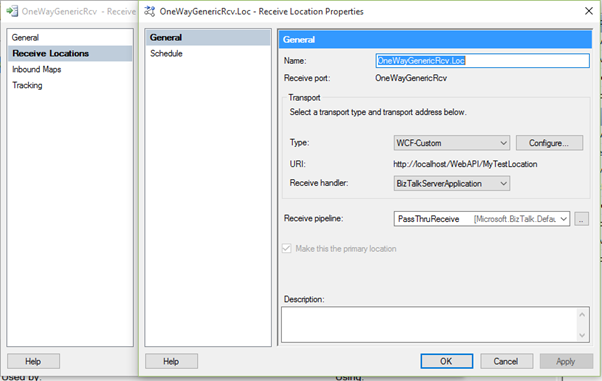The image size is (602, 381).
Task: Click the blue General section header
Action: [435, 40]
